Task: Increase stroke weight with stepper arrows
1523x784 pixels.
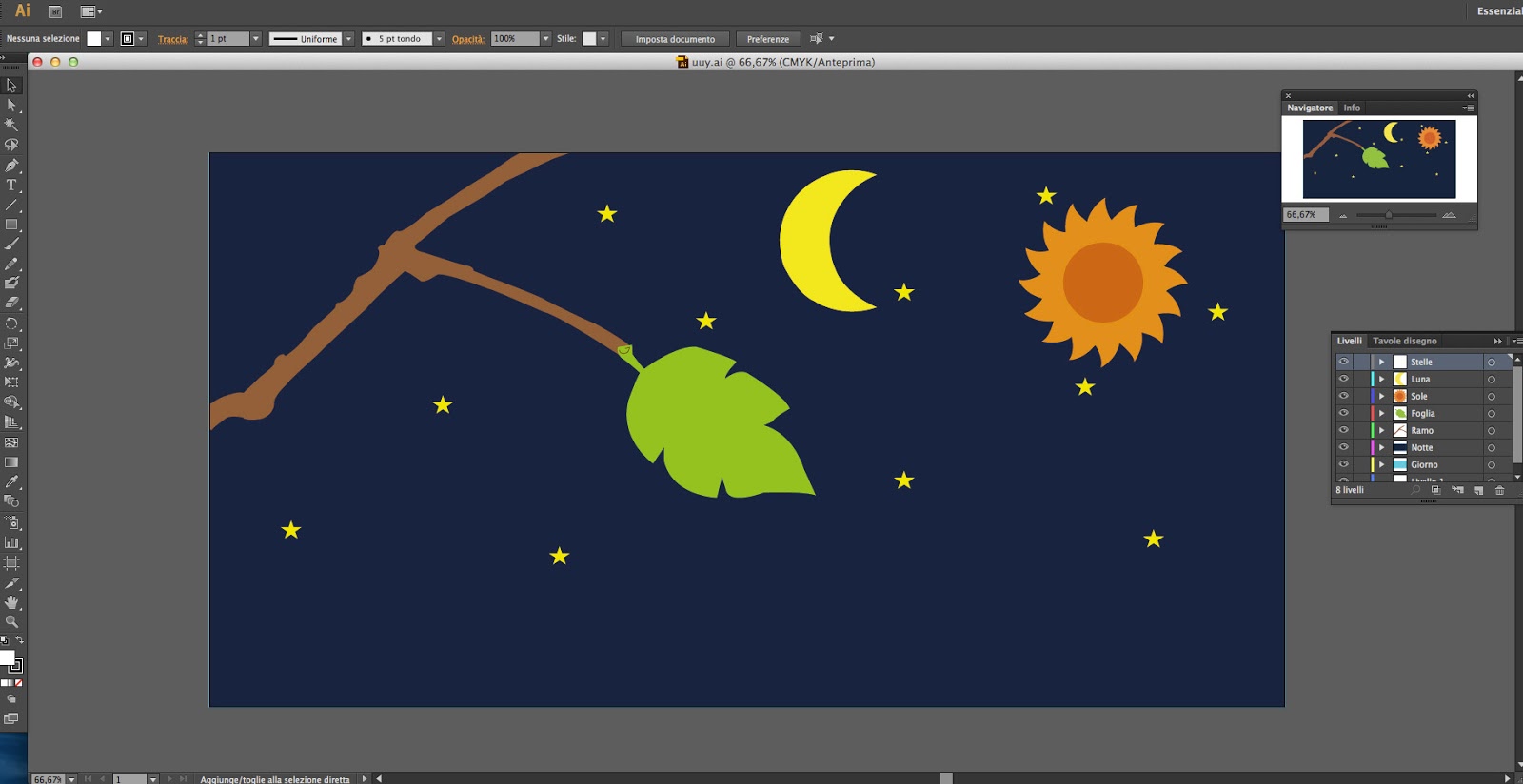Action: coord(200,35)
